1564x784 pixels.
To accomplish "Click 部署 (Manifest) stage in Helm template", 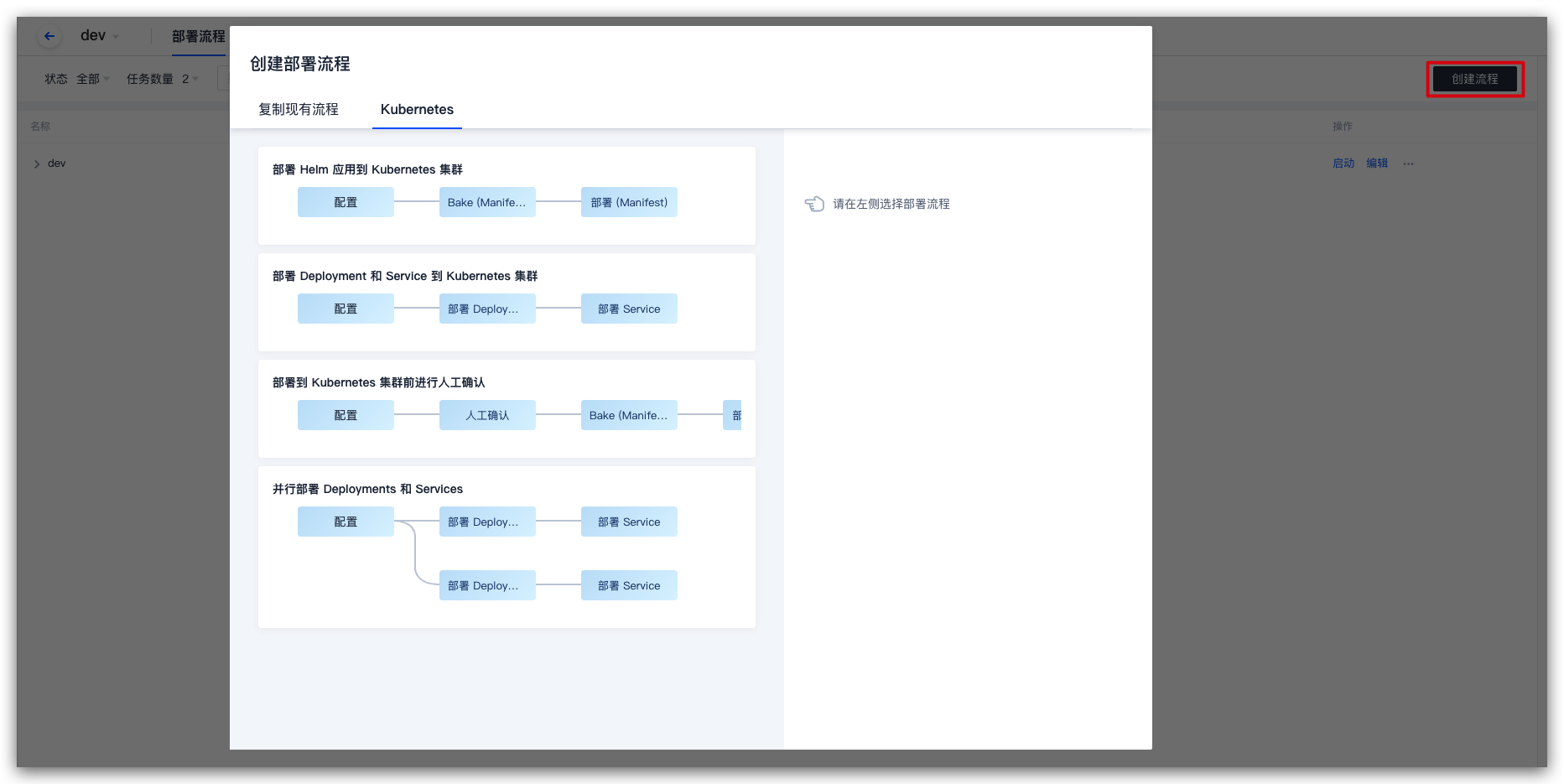I will click(629, 202).
